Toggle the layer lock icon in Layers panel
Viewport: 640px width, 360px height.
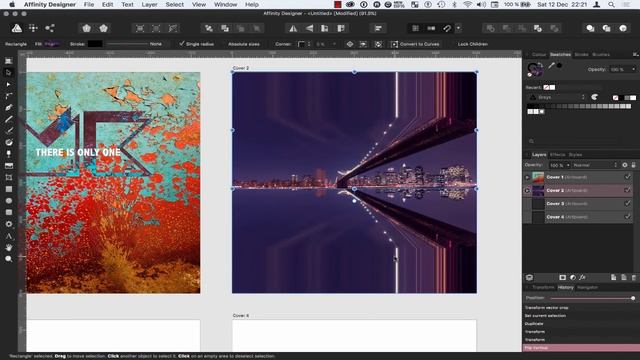[633, 165]
